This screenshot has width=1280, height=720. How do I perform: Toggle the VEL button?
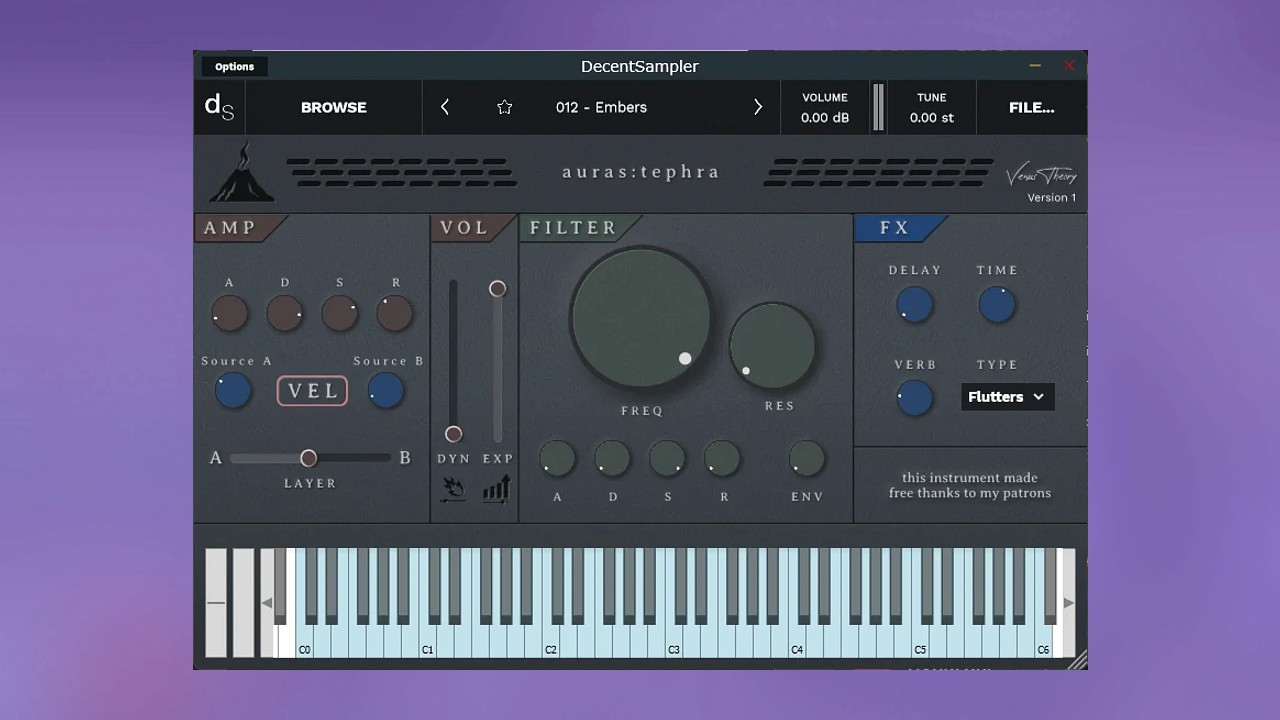tap(312, 391)
